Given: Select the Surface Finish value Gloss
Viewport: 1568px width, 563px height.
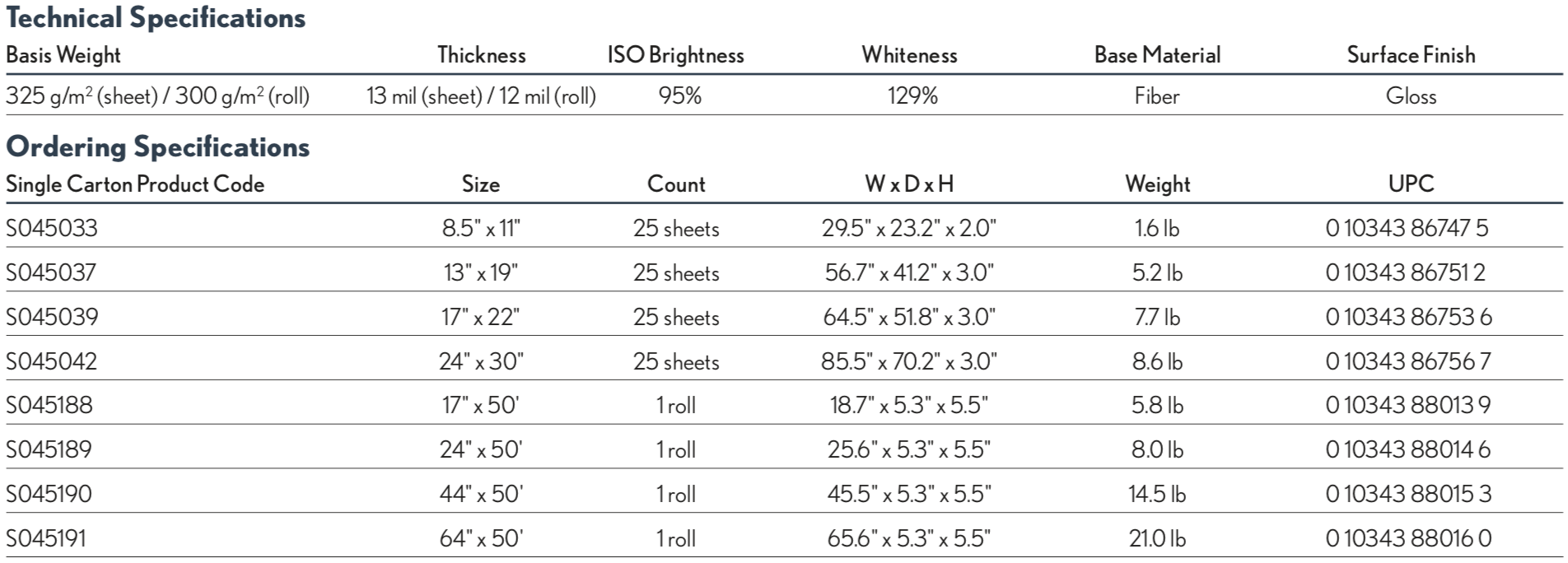Looking at the screenshot, I should click(1411, 96).
